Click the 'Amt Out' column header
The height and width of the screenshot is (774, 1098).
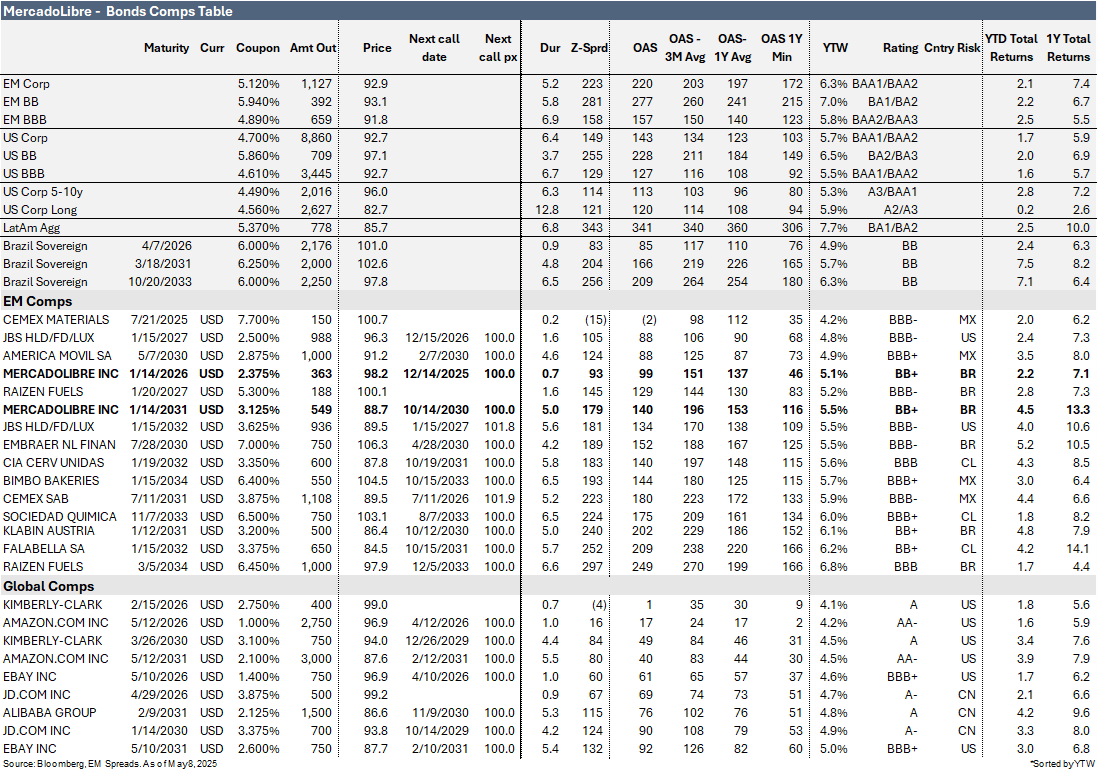(312, 48)
